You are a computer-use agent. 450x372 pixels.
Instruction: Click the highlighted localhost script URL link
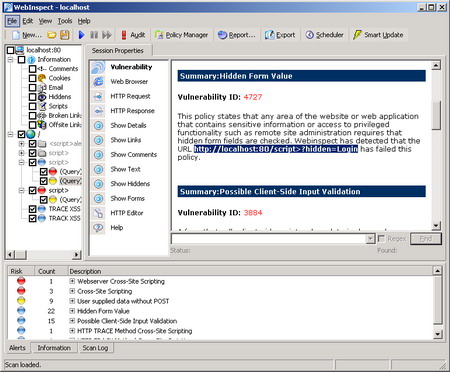point(276,149)
